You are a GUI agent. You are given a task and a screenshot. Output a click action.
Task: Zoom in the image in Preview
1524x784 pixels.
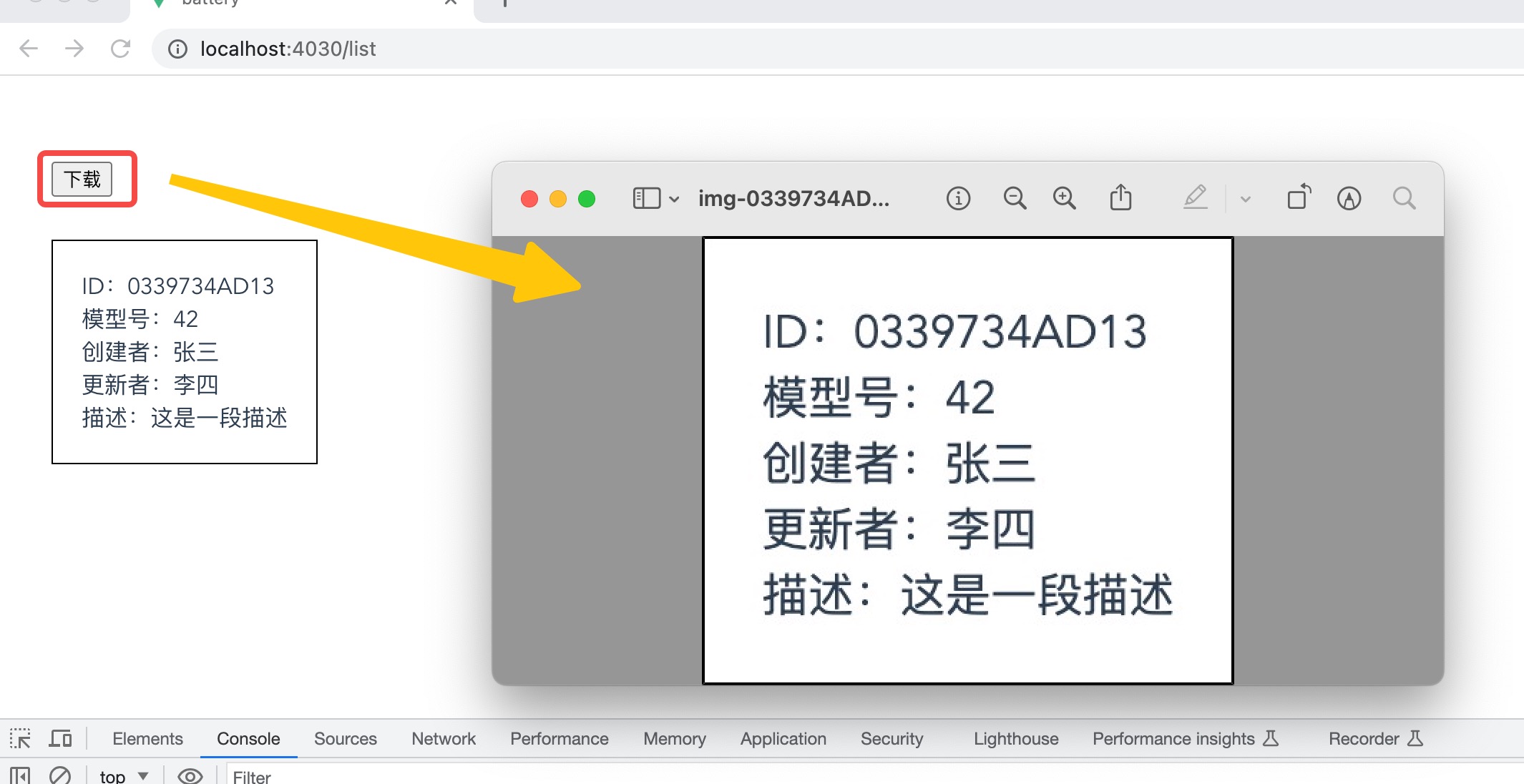pos(1065,198)
